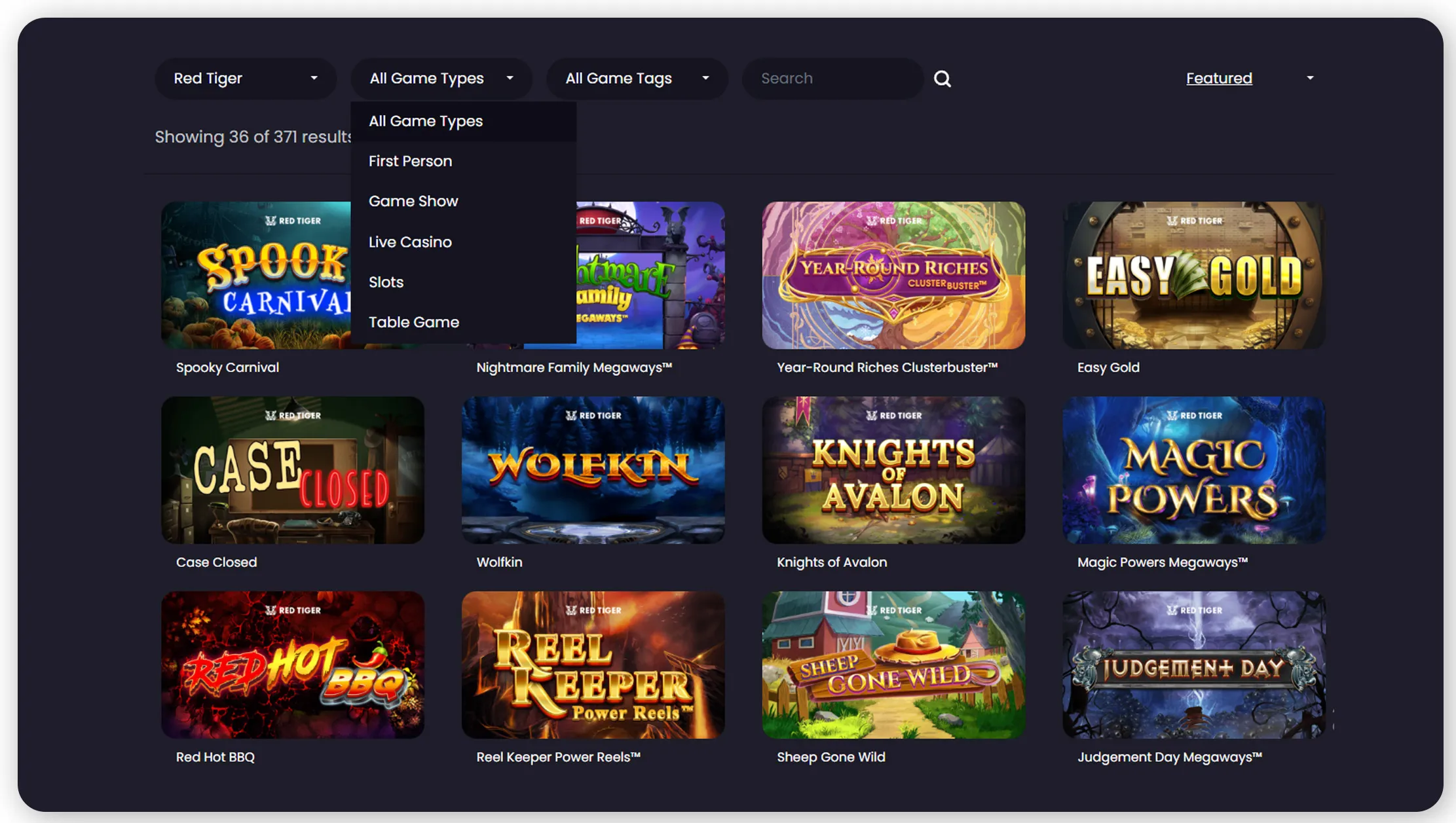Click Magic Powers Megaways title link
1456x823 pixels.
point(1162,562)
